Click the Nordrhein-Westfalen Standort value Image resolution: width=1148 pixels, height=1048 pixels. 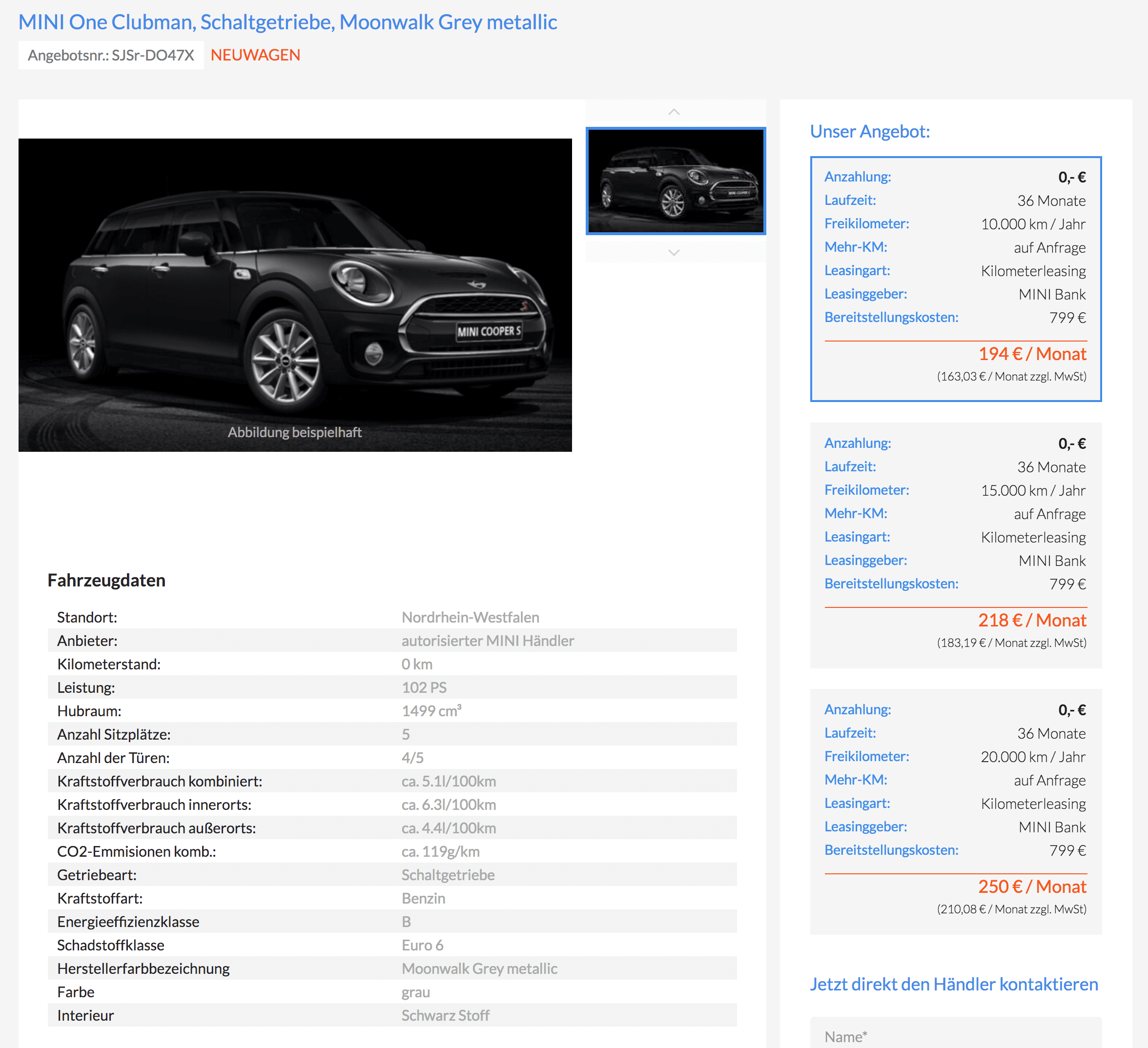click(471, 617)
